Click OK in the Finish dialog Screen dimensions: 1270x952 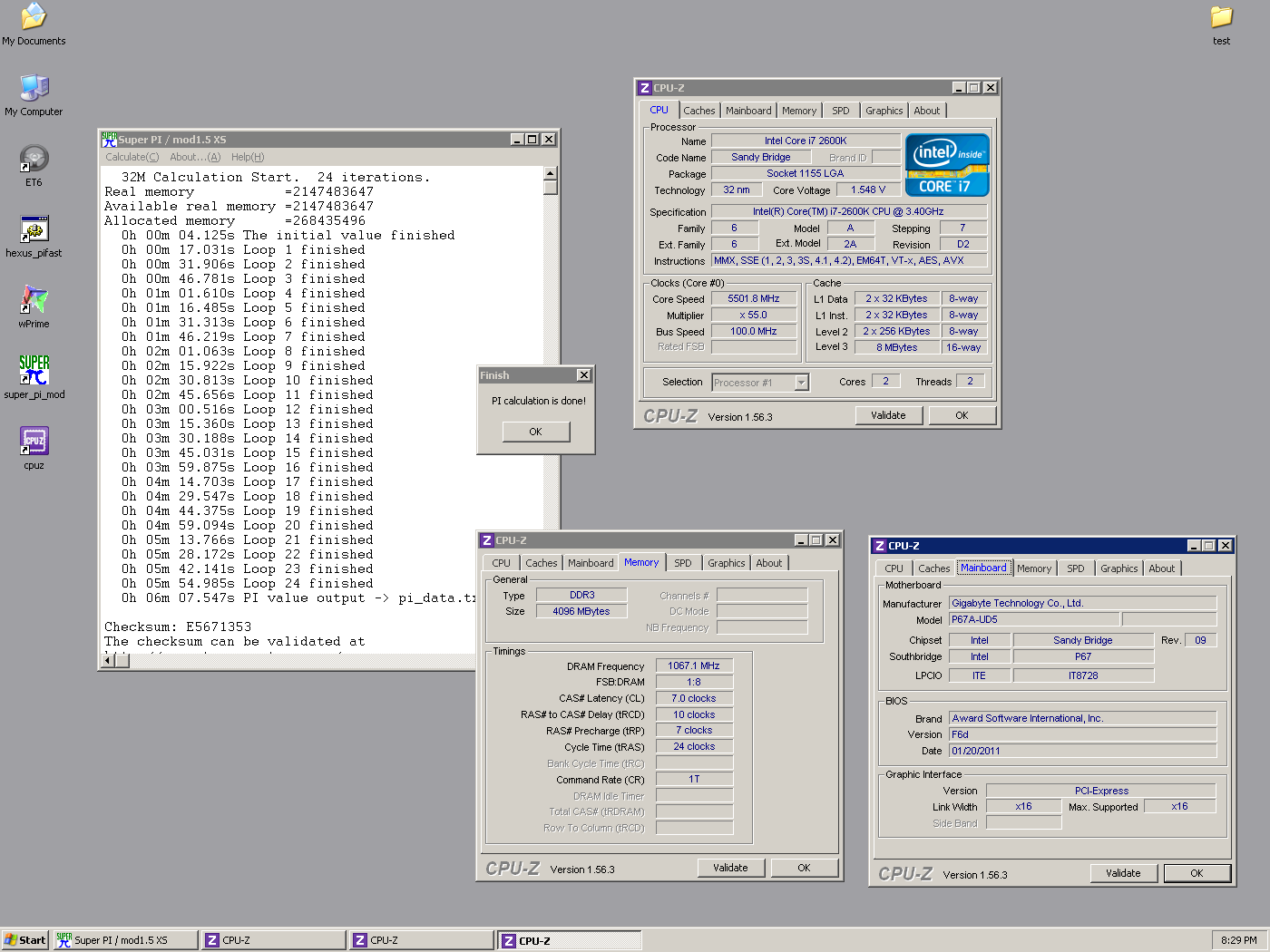click(x=536, y=432)
